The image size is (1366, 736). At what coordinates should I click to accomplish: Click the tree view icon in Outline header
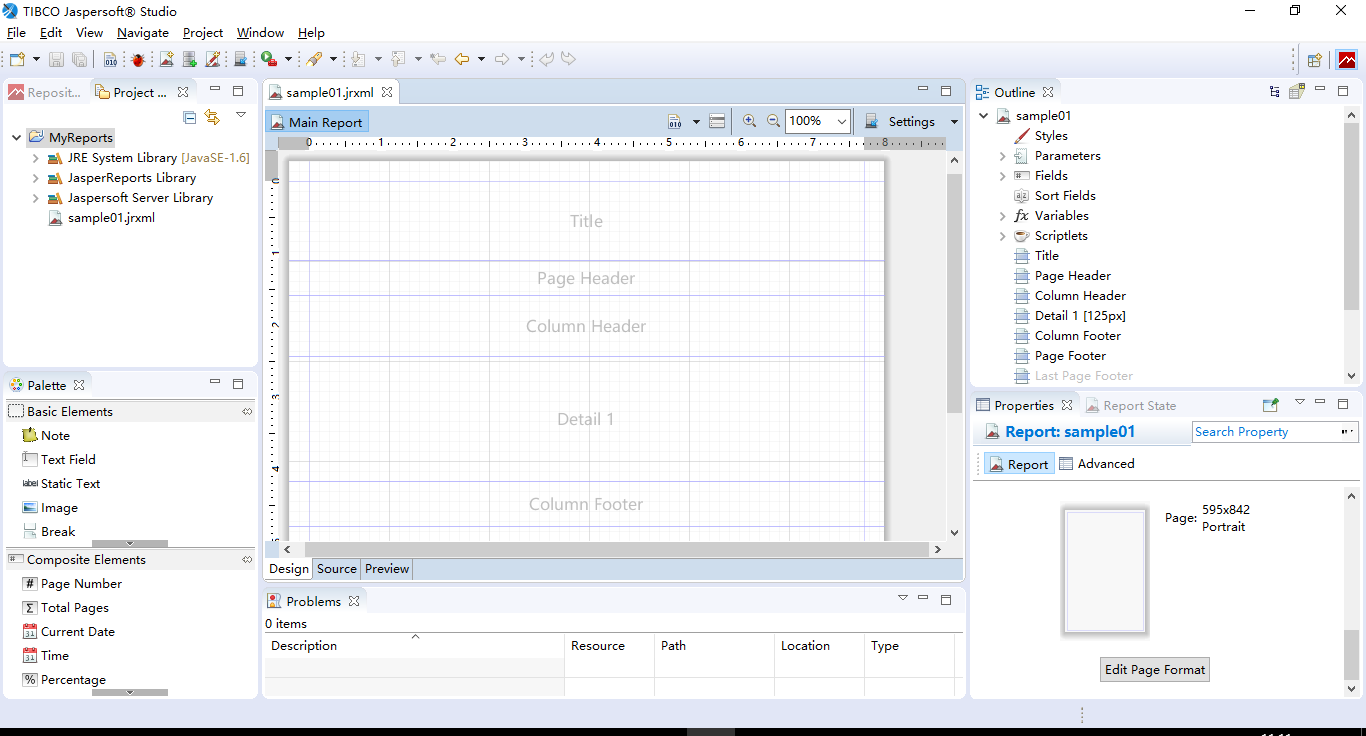tap(1274, 91)
